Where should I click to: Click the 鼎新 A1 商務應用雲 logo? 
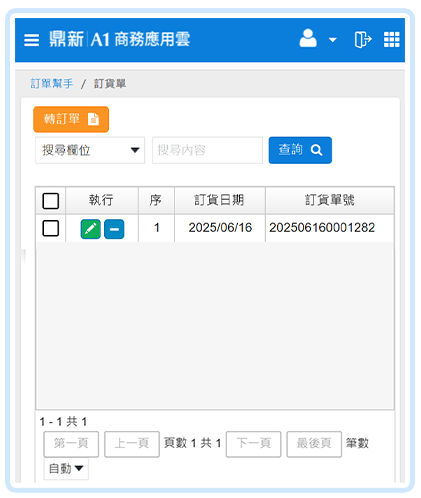(120, 39)
